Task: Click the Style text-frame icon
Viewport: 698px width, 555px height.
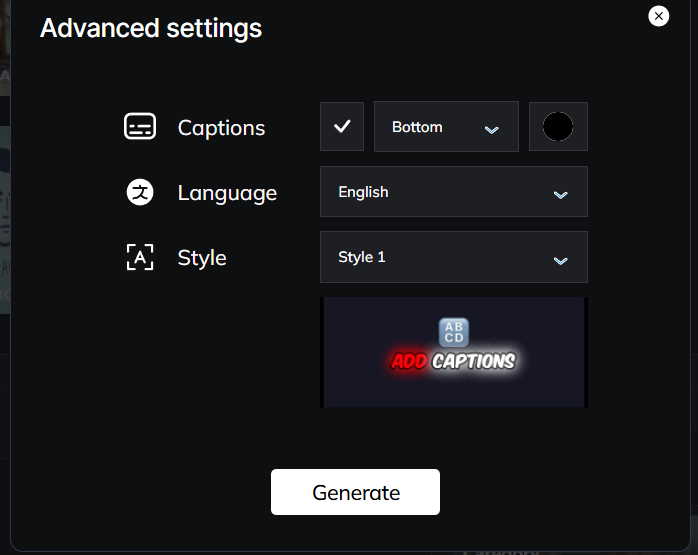Action: (x=140, y=257)
